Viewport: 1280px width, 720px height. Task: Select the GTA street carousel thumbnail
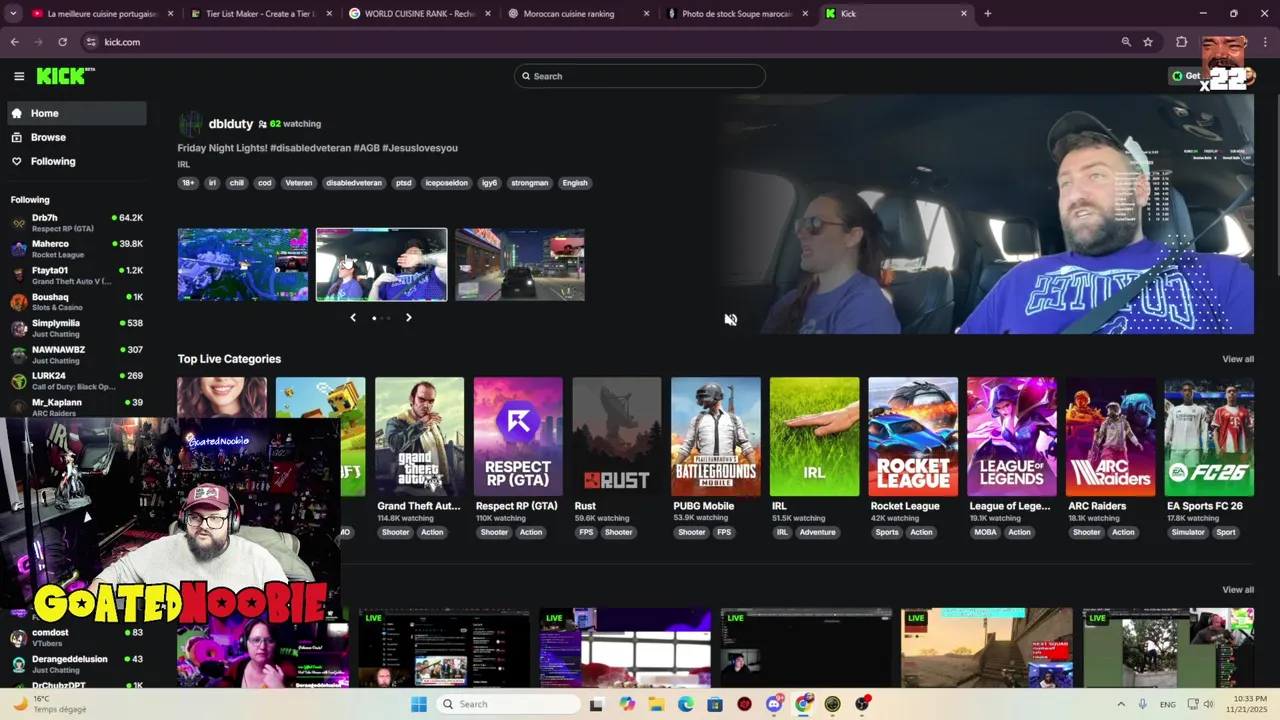(x=520, y=264)
